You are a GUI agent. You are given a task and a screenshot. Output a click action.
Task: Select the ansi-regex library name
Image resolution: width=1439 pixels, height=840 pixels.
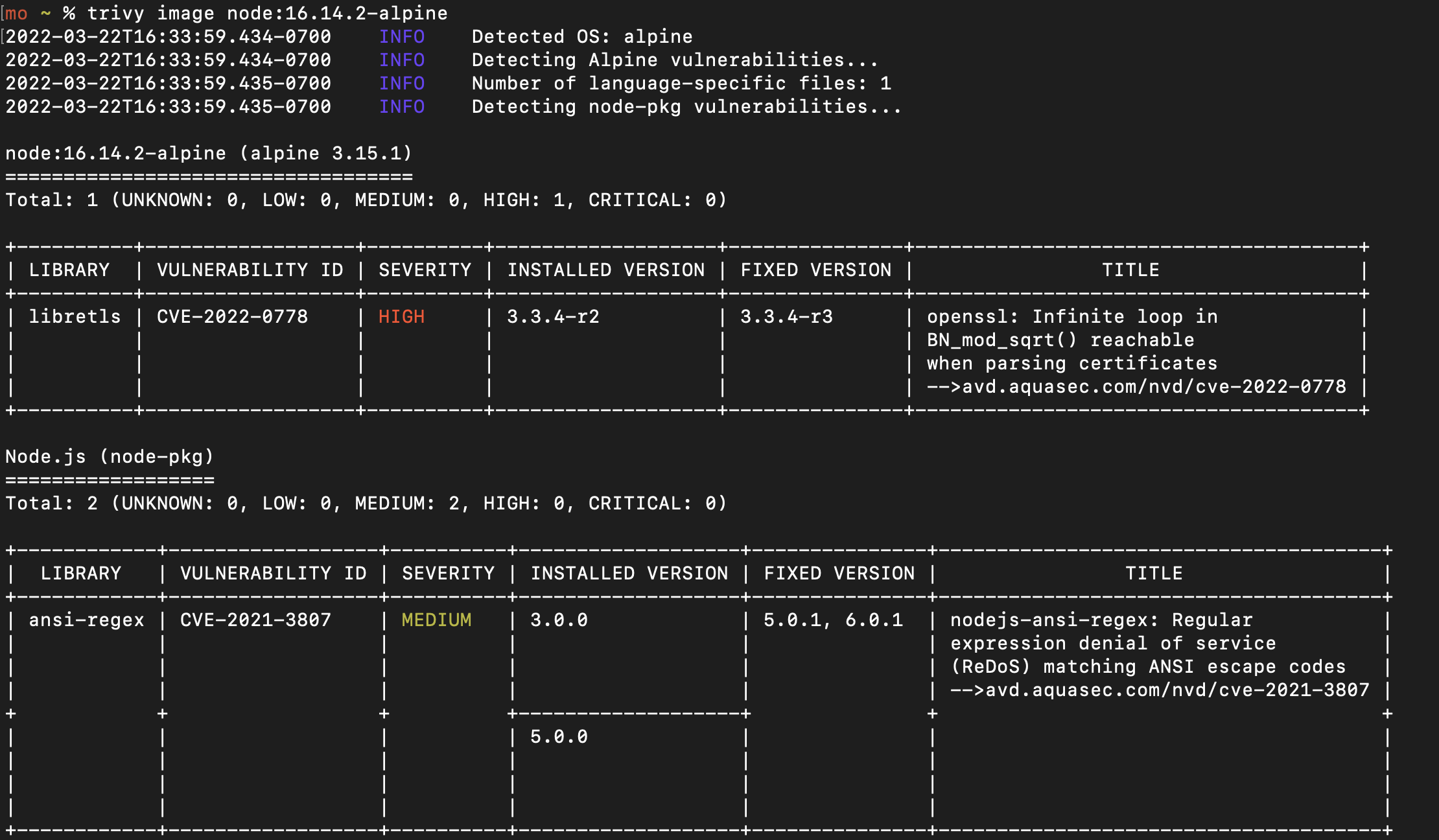[86, 620]
